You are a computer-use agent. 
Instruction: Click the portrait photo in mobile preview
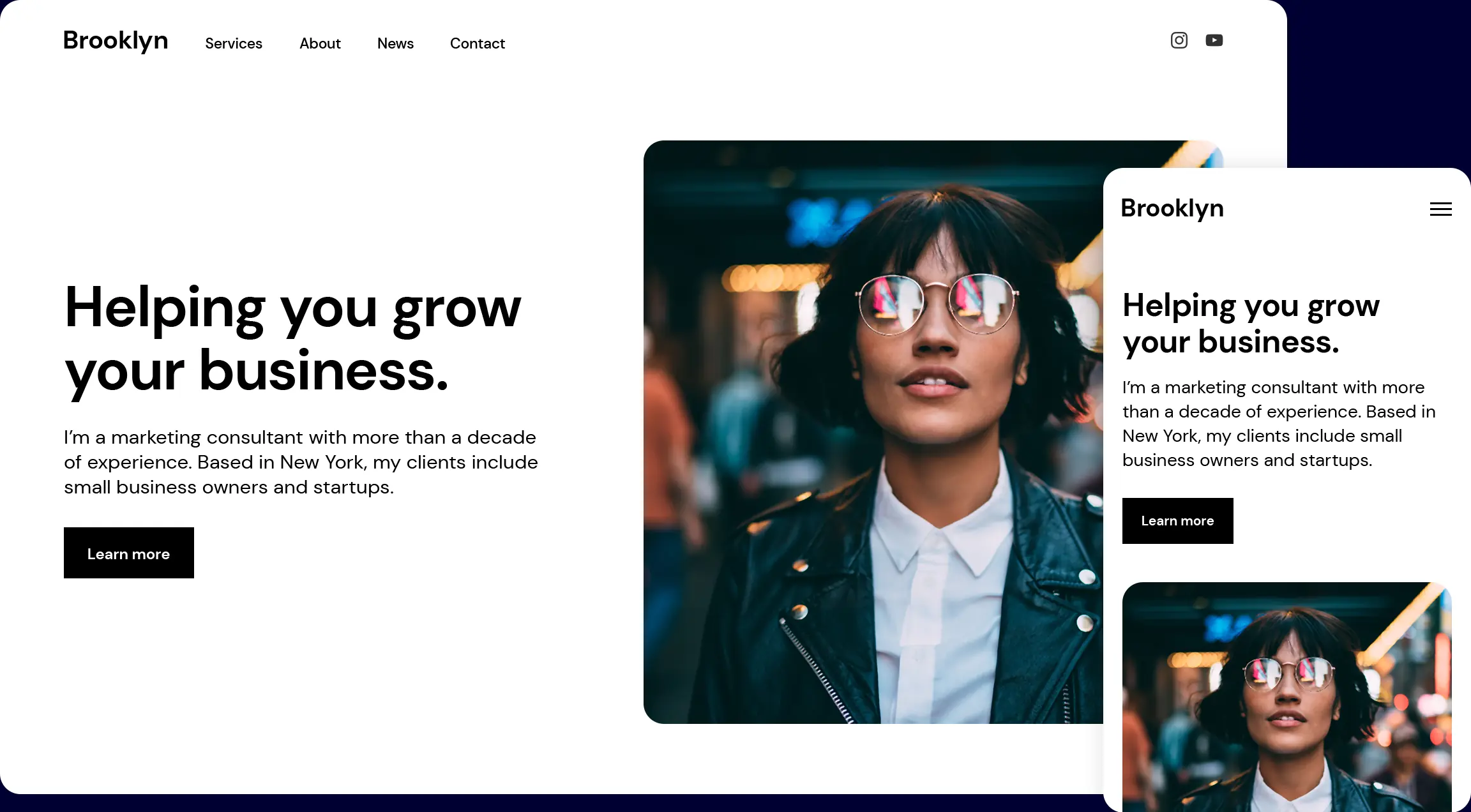pos(1287,697)
